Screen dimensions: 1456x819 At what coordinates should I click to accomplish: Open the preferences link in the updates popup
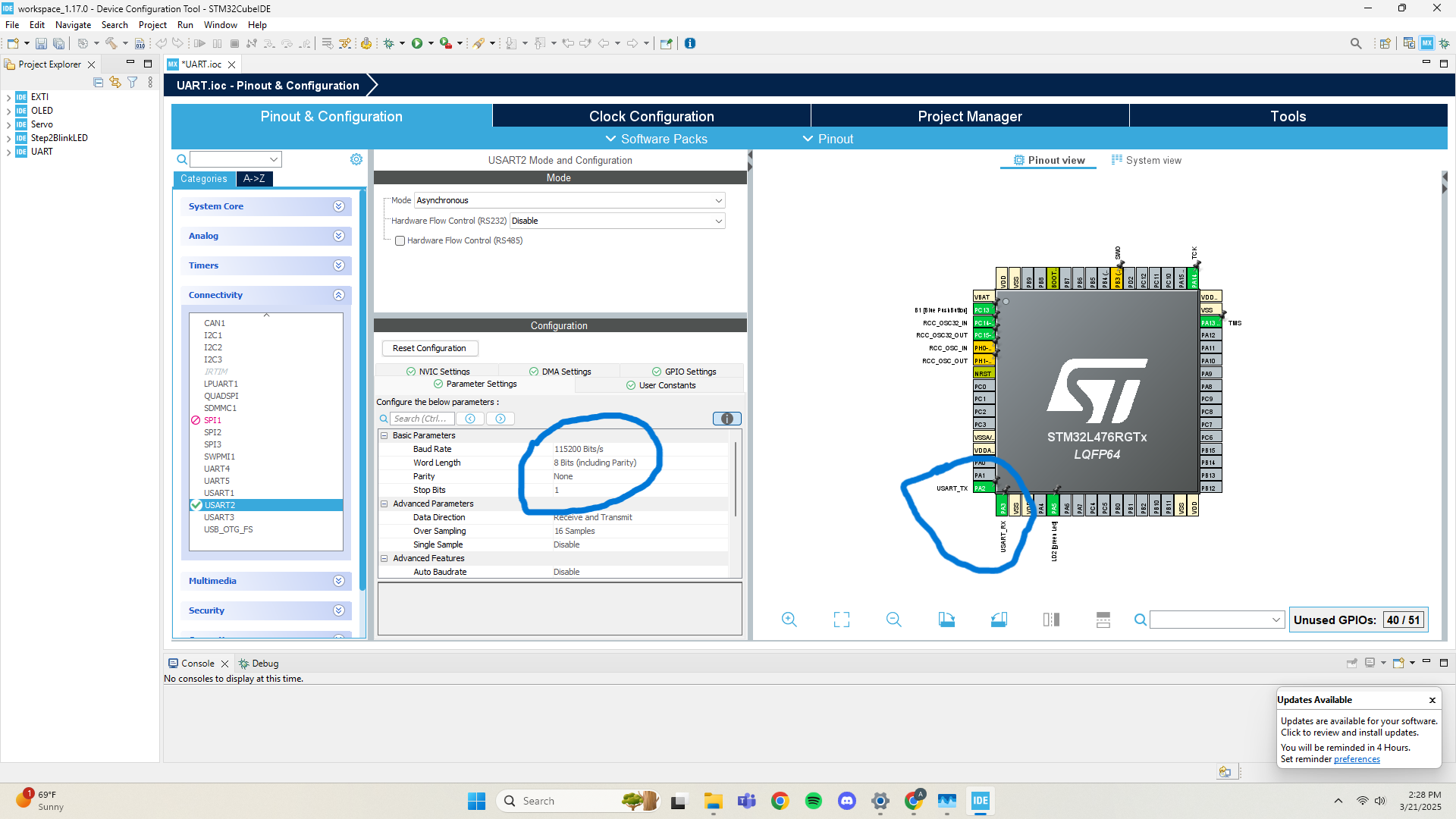pos(1357,758)
